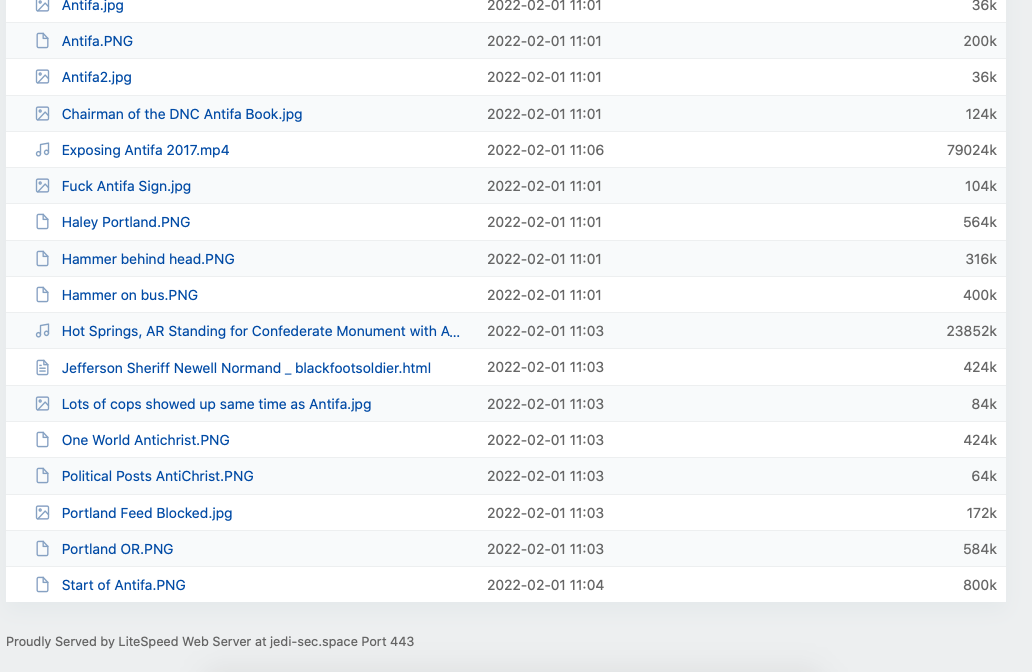Viewport: 1032px width, 672px height.
Task: Open Lots of cops showed up same time as Antifa.jpg
Action: point(217,404)
